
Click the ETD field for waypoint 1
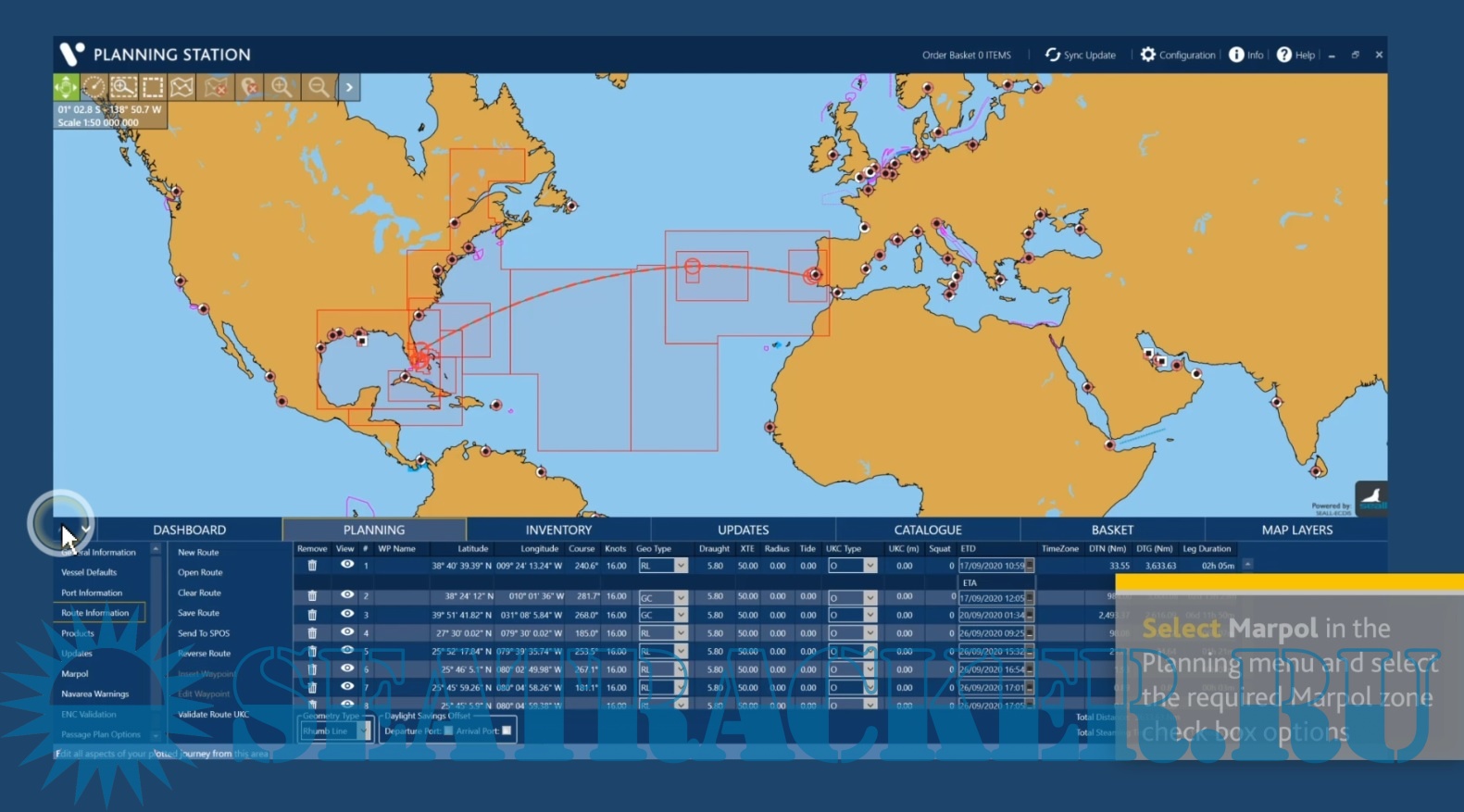(x=992, y=566)
